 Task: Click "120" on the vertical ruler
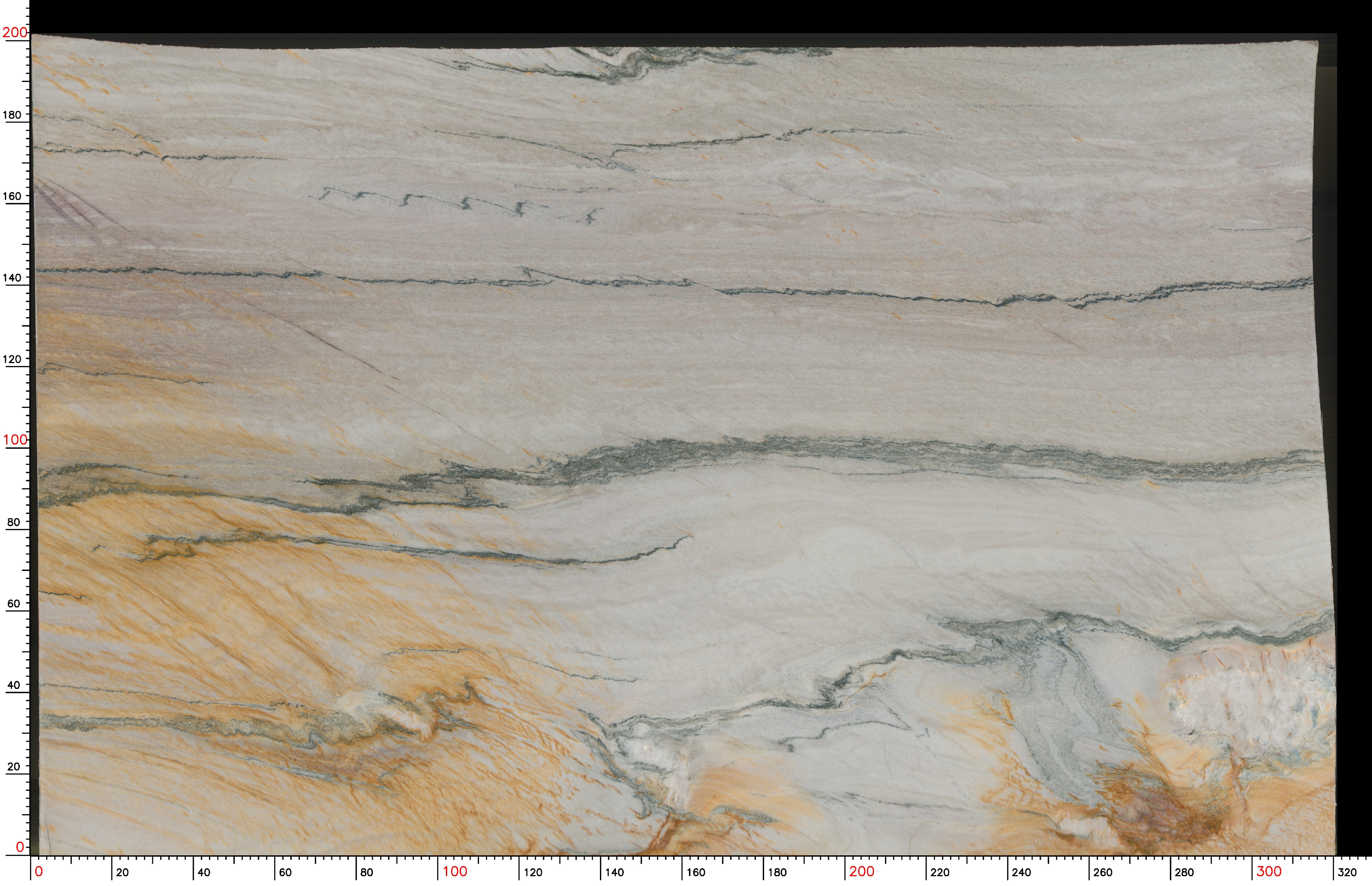tap(12, 359)
